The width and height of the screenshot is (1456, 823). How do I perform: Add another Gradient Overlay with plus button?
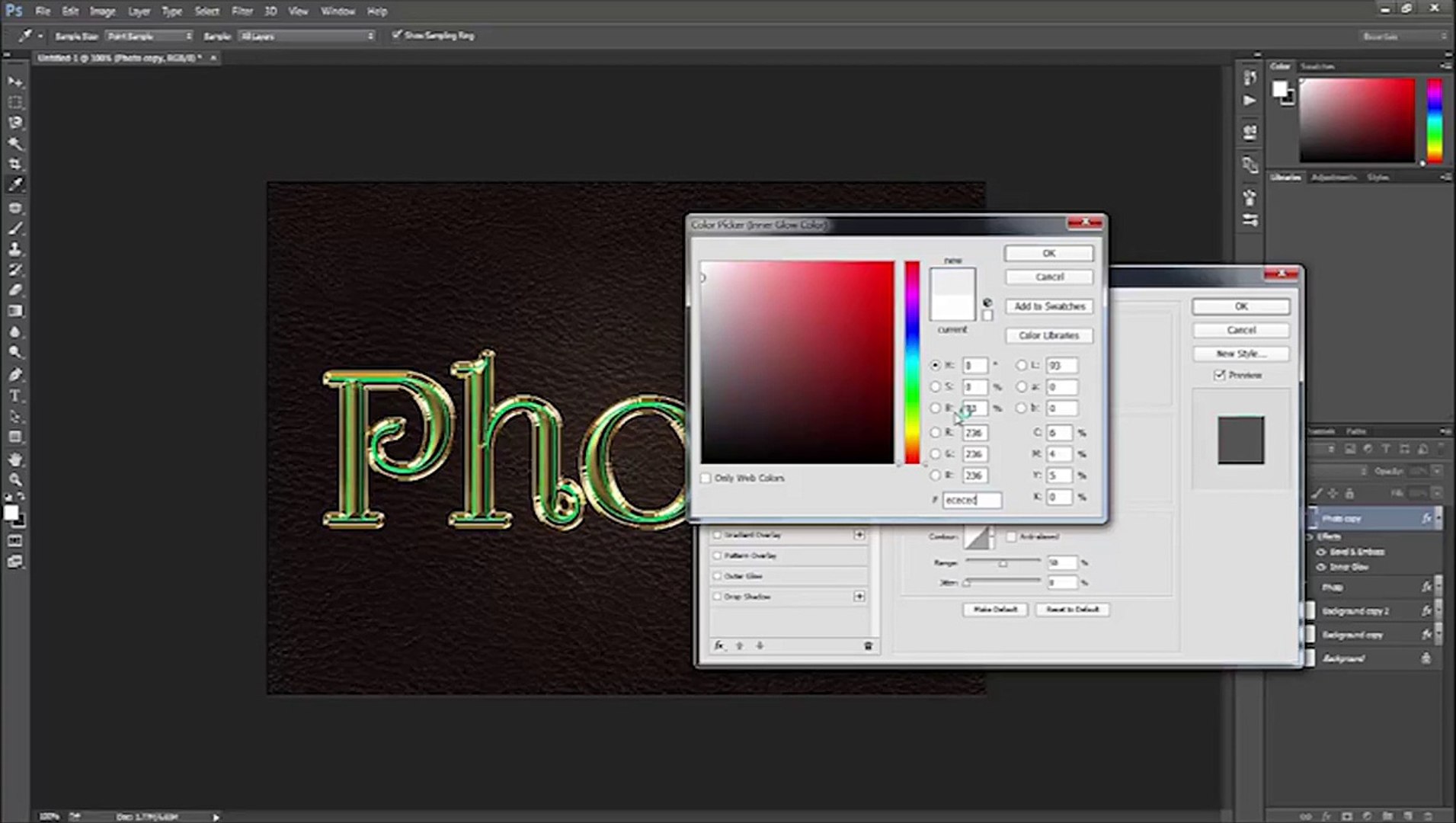coord(859,535)
